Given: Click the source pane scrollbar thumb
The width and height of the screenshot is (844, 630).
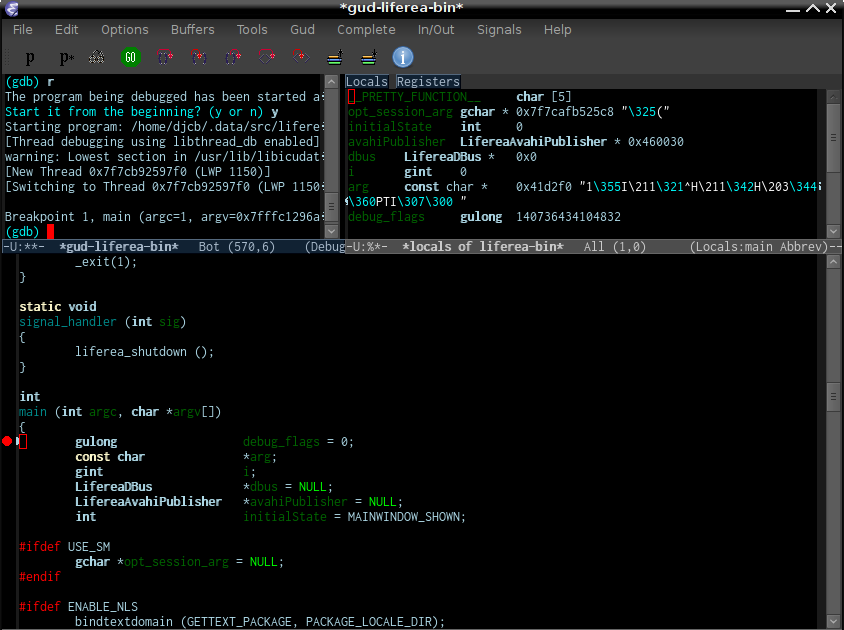Looking at the screenshot, I should (833, 397).
